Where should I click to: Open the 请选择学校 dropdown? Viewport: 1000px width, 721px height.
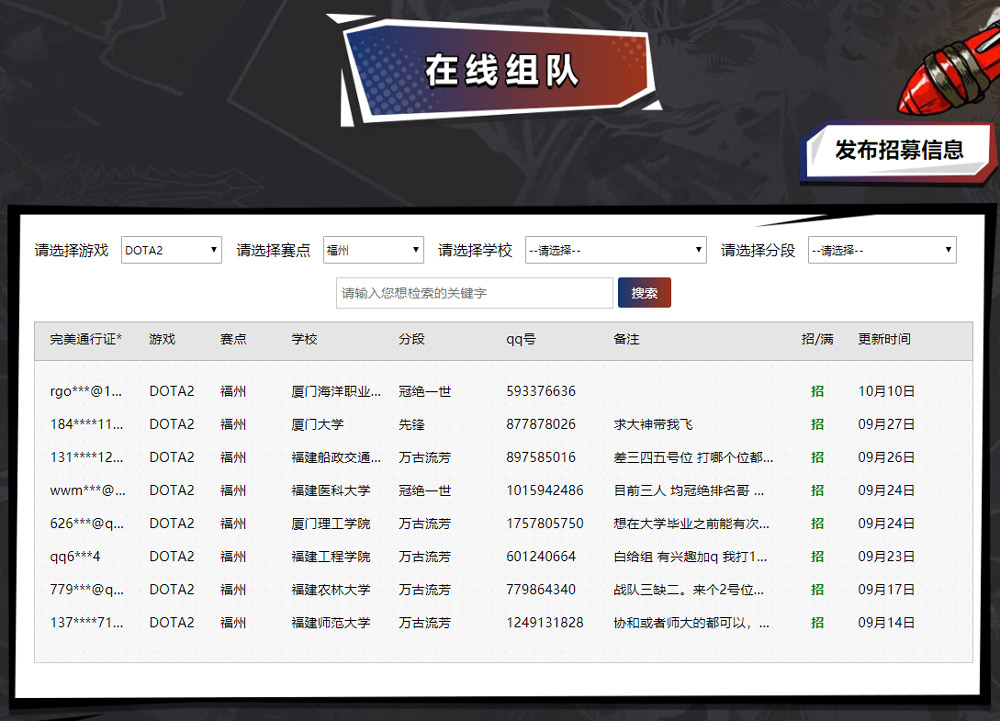pyautogui.click(x=614, y=249)
